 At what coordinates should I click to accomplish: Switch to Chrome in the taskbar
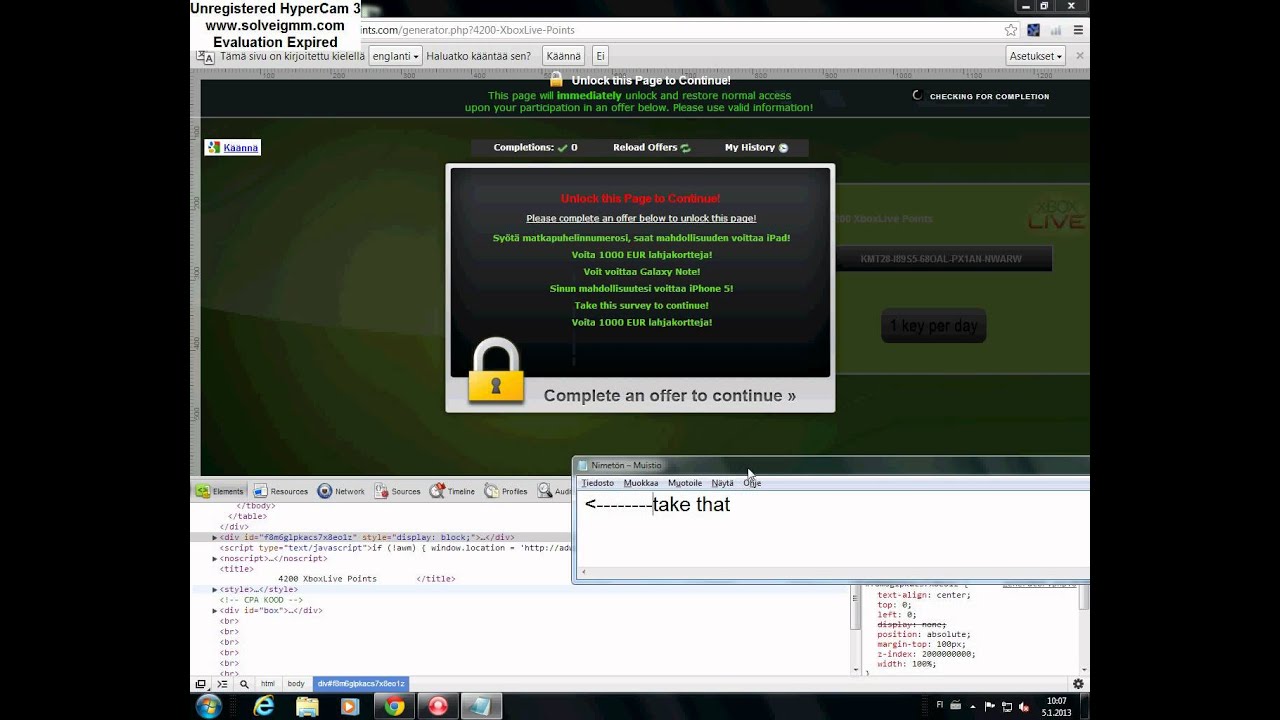click(x=394, y=706)
